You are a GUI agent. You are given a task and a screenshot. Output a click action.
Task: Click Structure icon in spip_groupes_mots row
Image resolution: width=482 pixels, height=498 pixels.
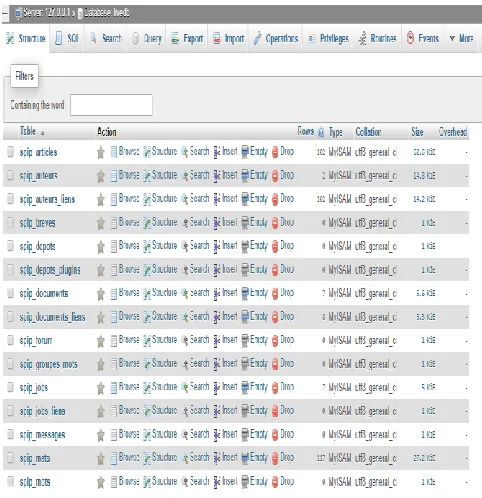(147, 364)
